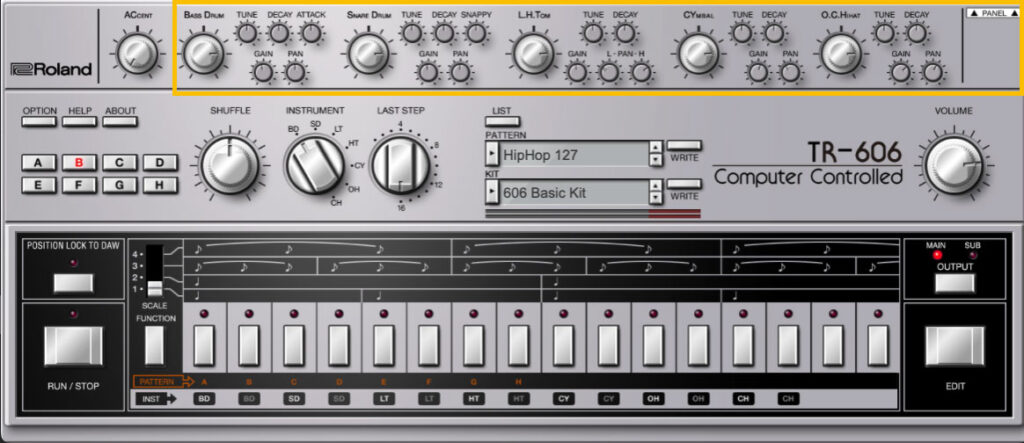Click the O.C.Hihat Pan knob
1024x443 pixels.
(x=933, y=72)
